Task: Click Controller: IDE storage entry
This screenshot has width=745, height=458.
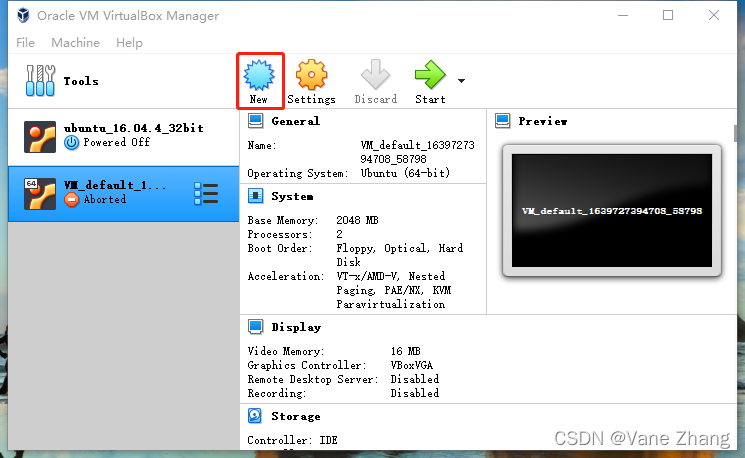Action: click(292, 440)
